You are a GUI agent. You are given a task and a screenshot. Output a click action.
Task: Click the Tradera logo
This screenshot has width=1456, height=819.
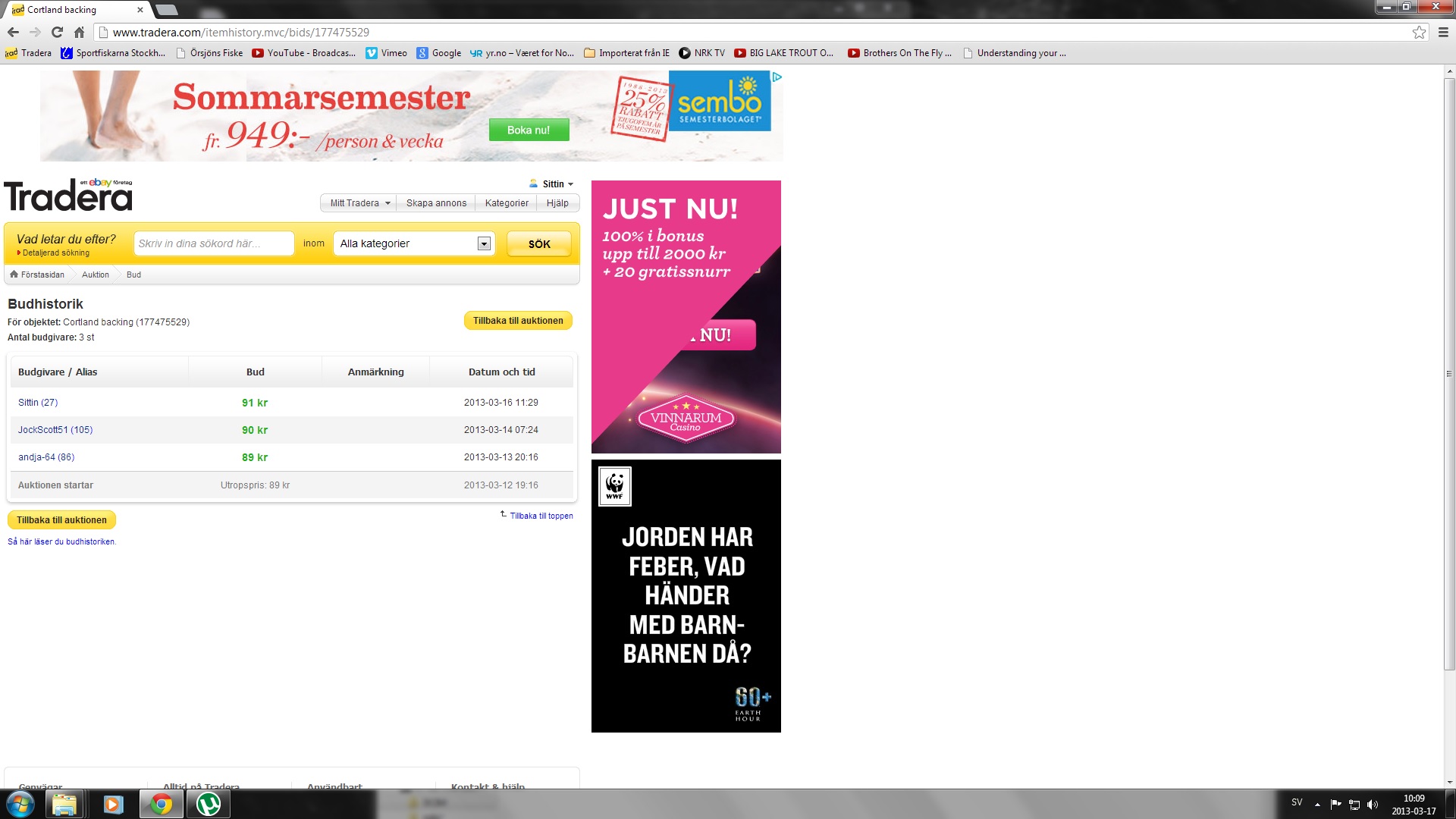(x=68, y=195)
